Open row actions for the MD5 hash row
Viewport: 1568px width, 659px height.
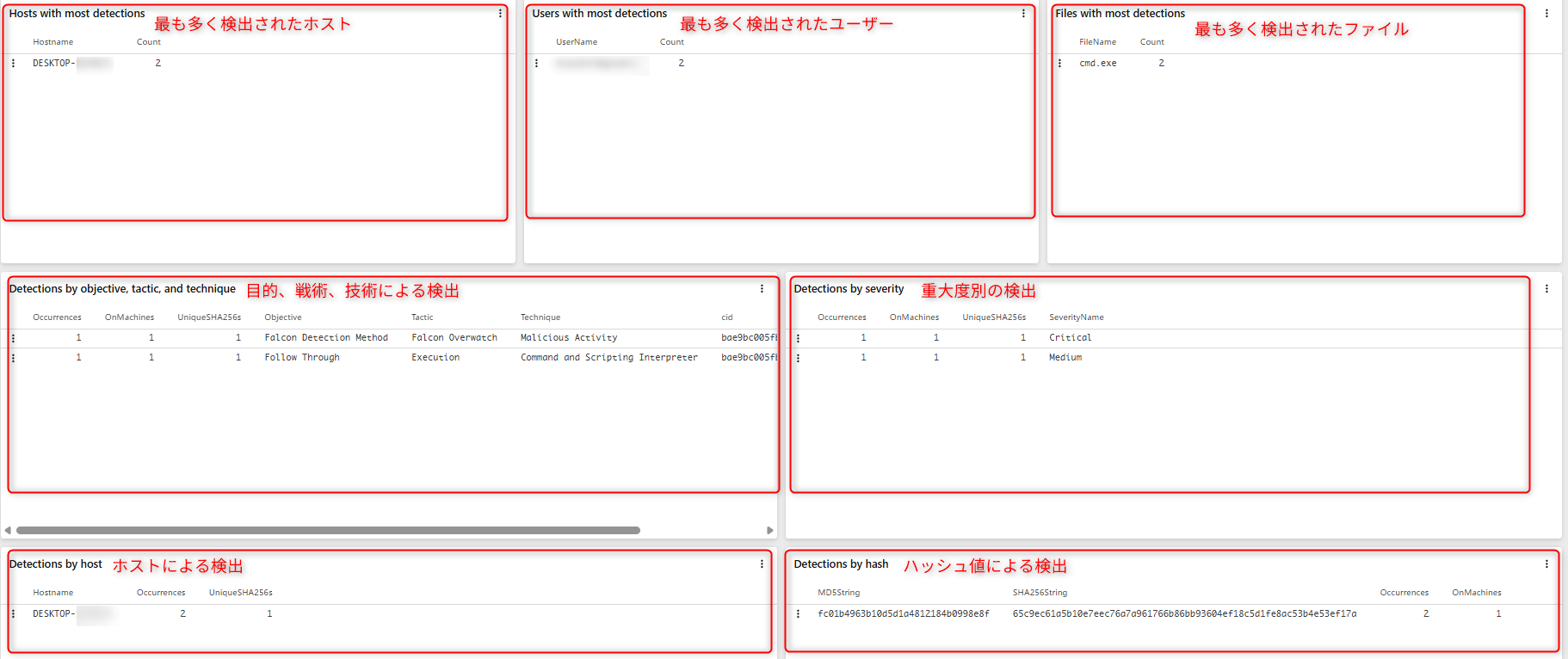(x=798, y=614)
